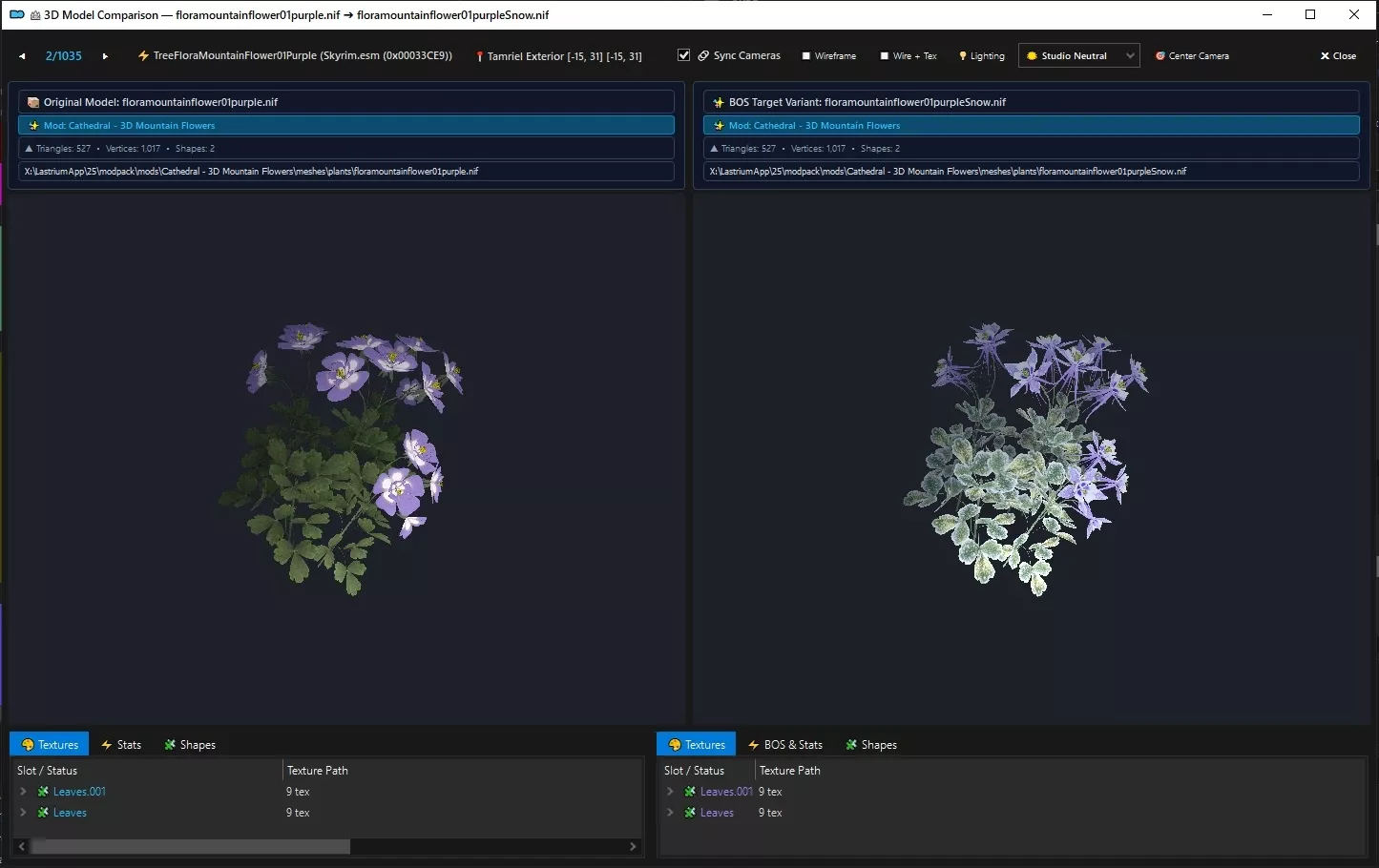The height and width of the screenshot is (868, 1379).
Task: Advance to the next model with the right arrow
Action: (x=105, y=56)
